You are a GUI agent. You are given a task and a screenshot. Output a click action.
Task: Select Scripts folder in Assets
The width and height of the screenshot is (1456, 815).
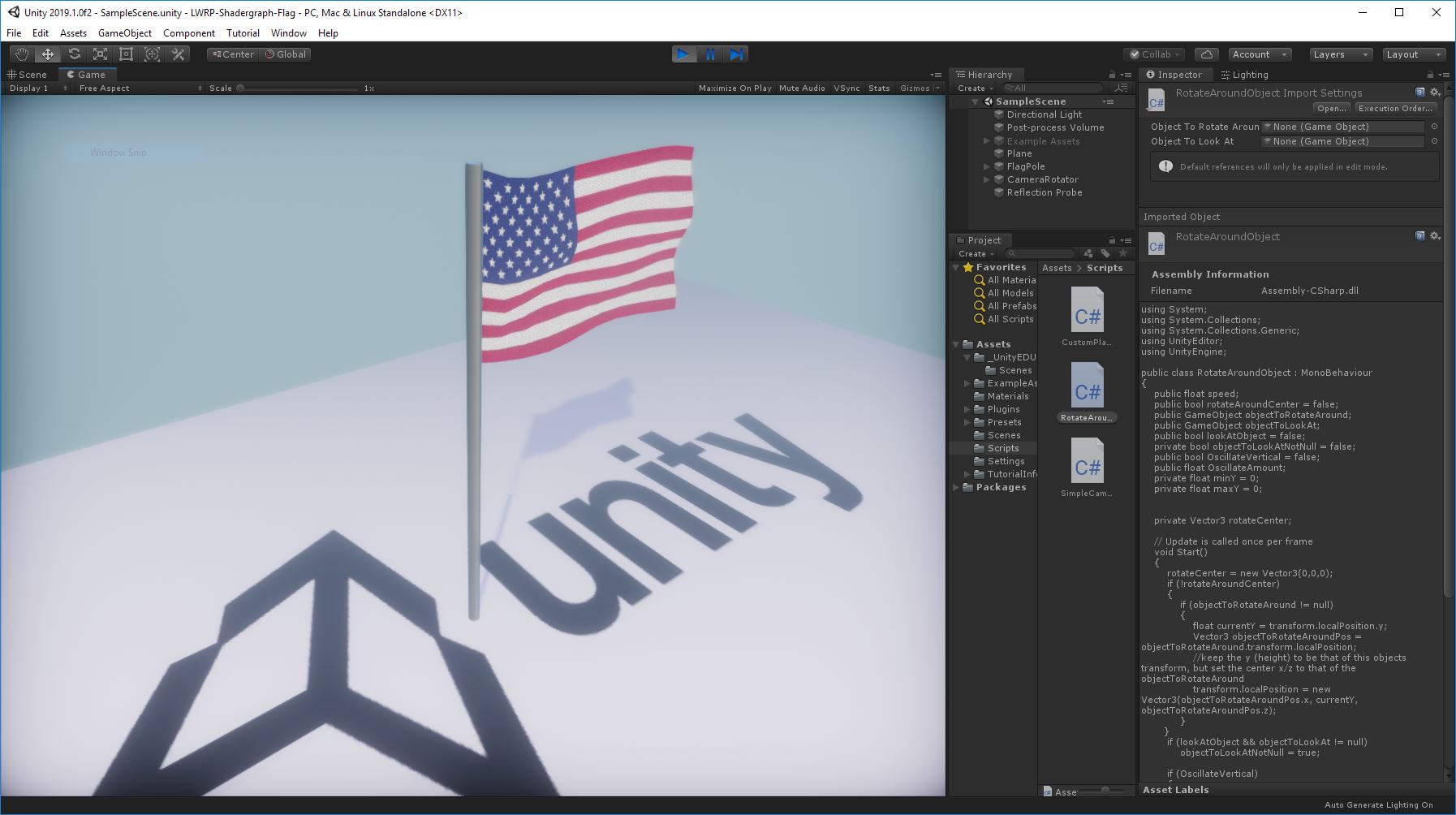pos(993,448)
